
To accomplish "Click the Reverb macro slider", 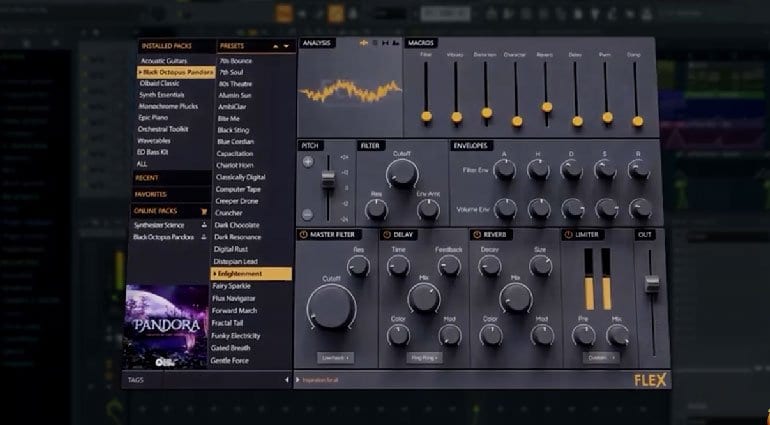I will click(x=547, y=107).
